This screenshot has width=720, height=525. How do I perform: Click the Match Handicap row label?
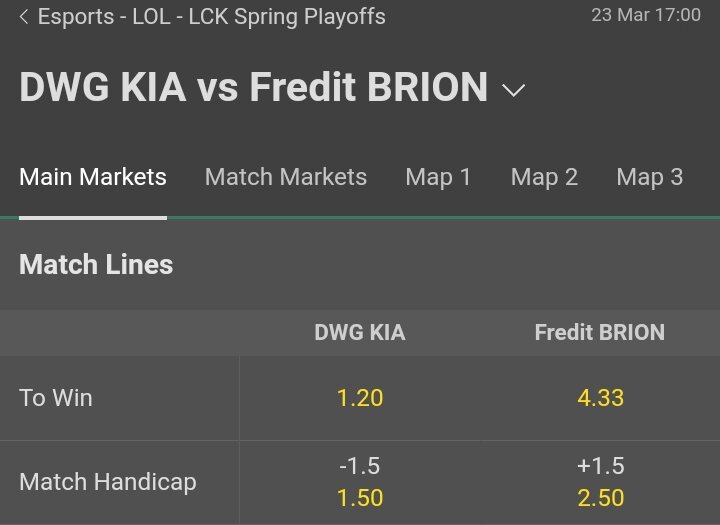pos(108,482)
